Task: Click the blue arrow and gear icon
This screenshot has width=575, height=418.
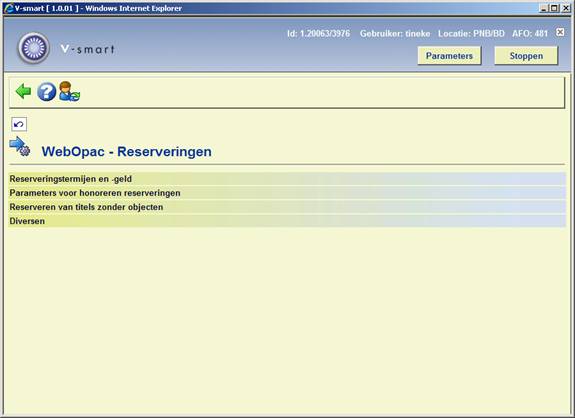Action: pos(20,146)
